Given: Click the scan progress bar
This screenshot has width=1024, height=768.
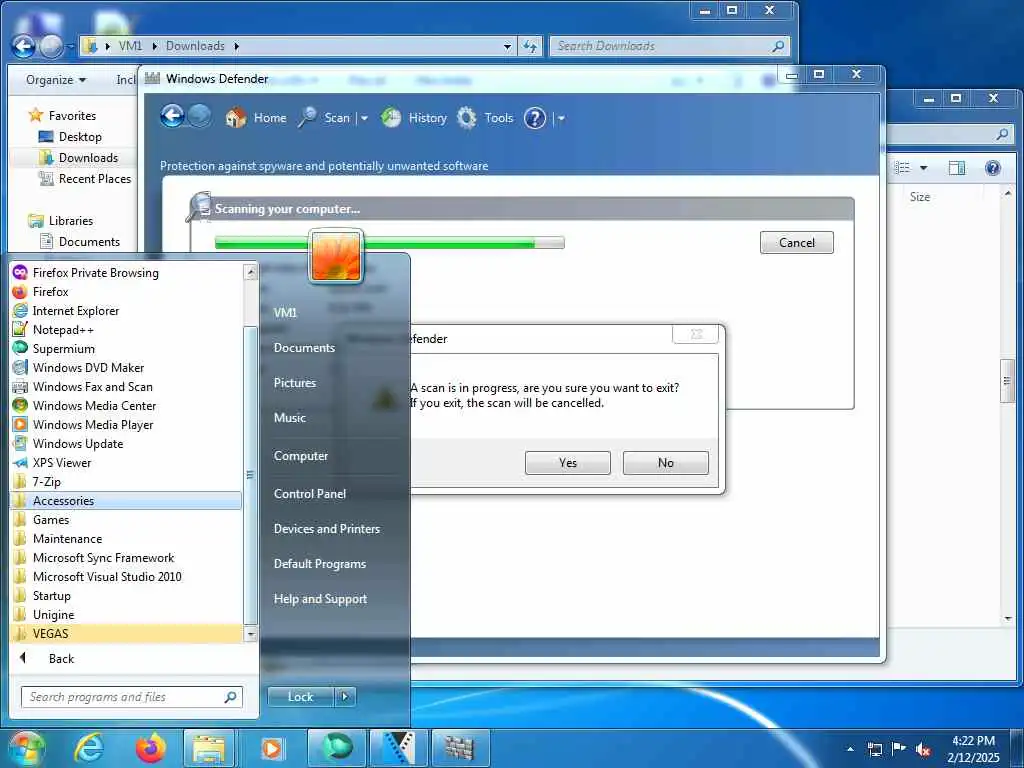Looking at the screenshot, I should [389, 243].
